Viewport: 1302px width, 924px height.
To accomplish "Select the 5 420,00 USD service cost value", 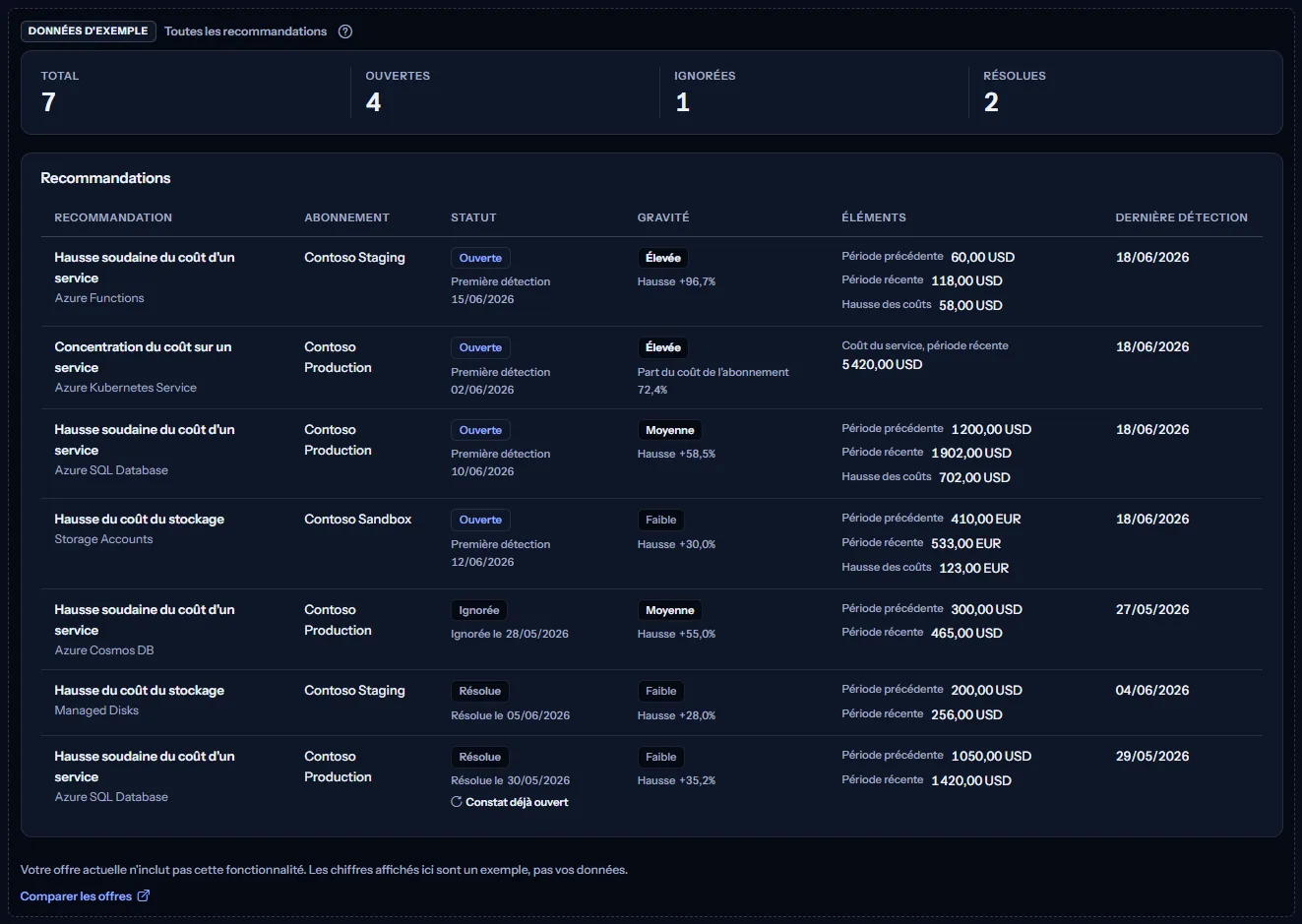I will coord(882,365).
